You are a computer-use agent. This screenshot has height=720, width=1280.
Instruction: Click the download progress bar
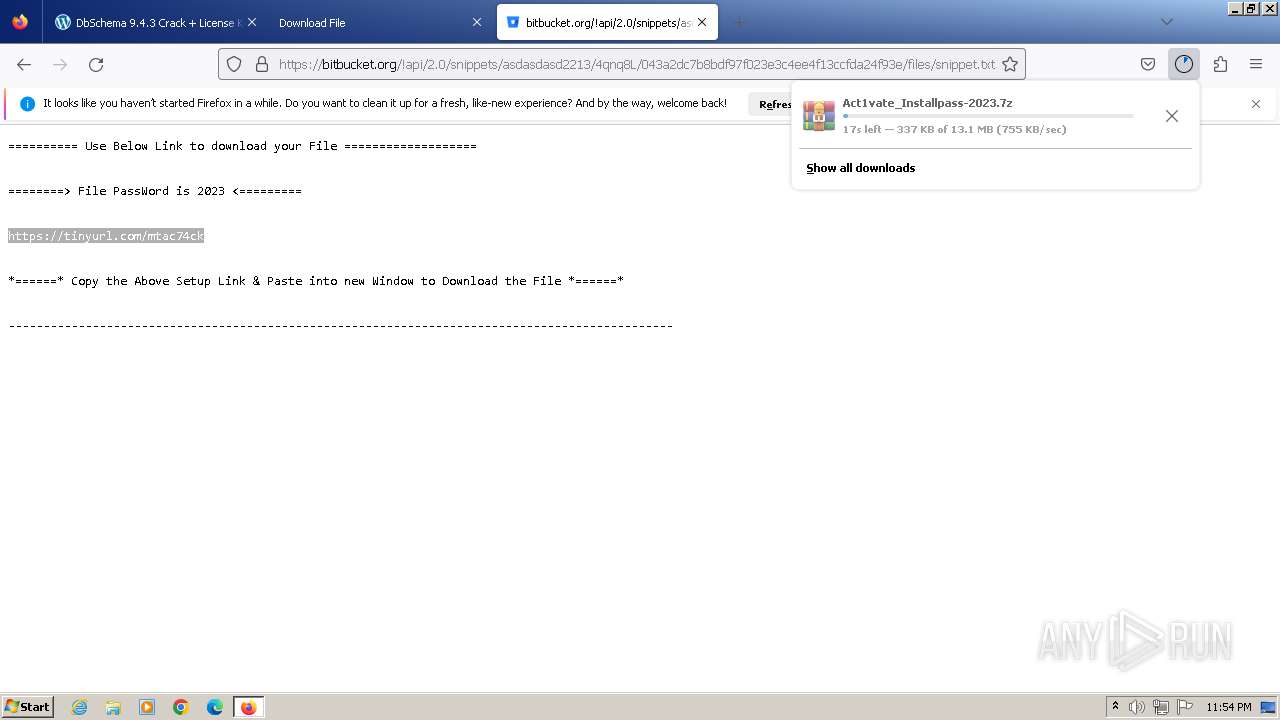[988, 116]
